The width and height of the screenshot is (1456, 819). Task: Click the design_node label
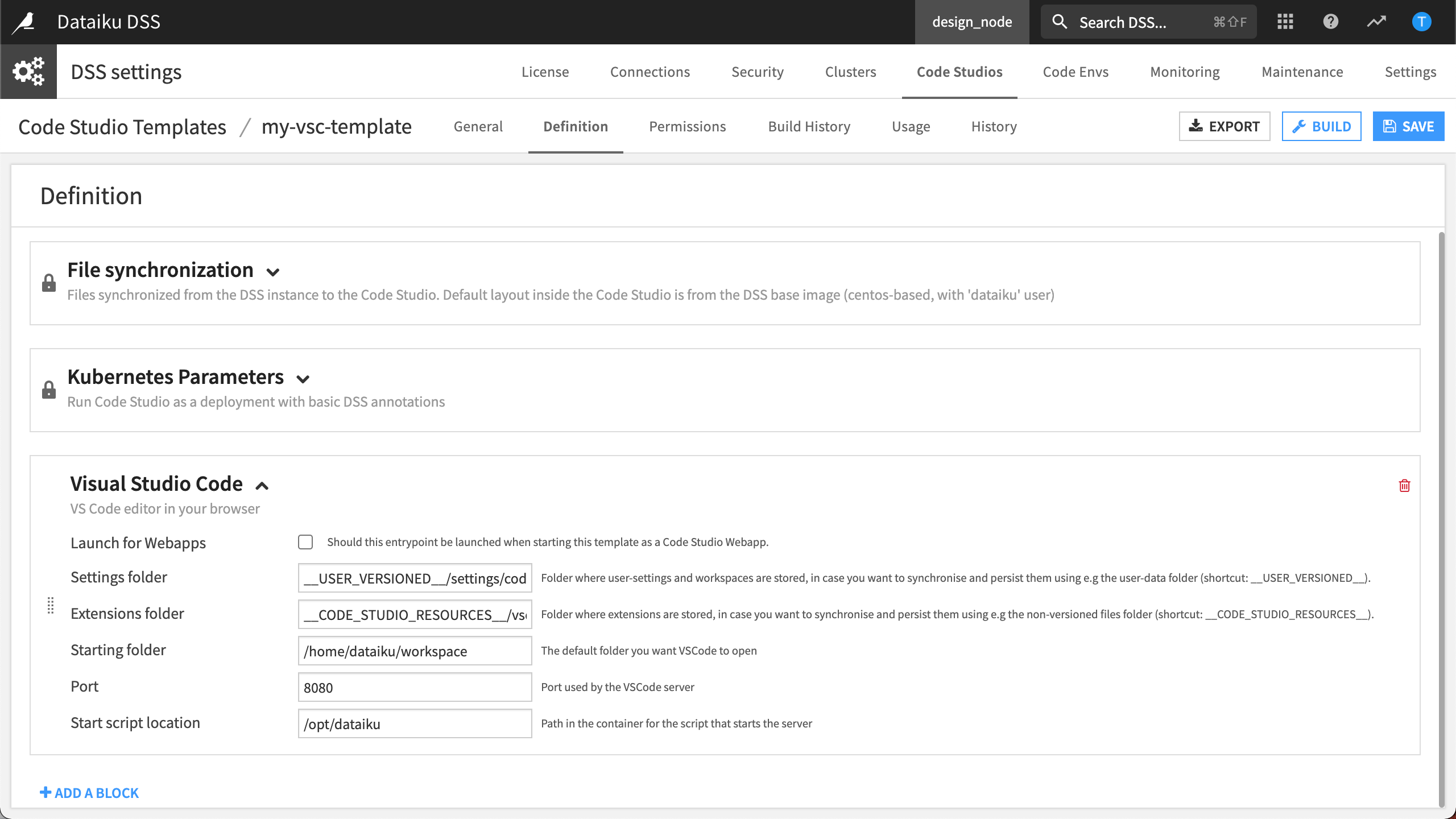972,22
